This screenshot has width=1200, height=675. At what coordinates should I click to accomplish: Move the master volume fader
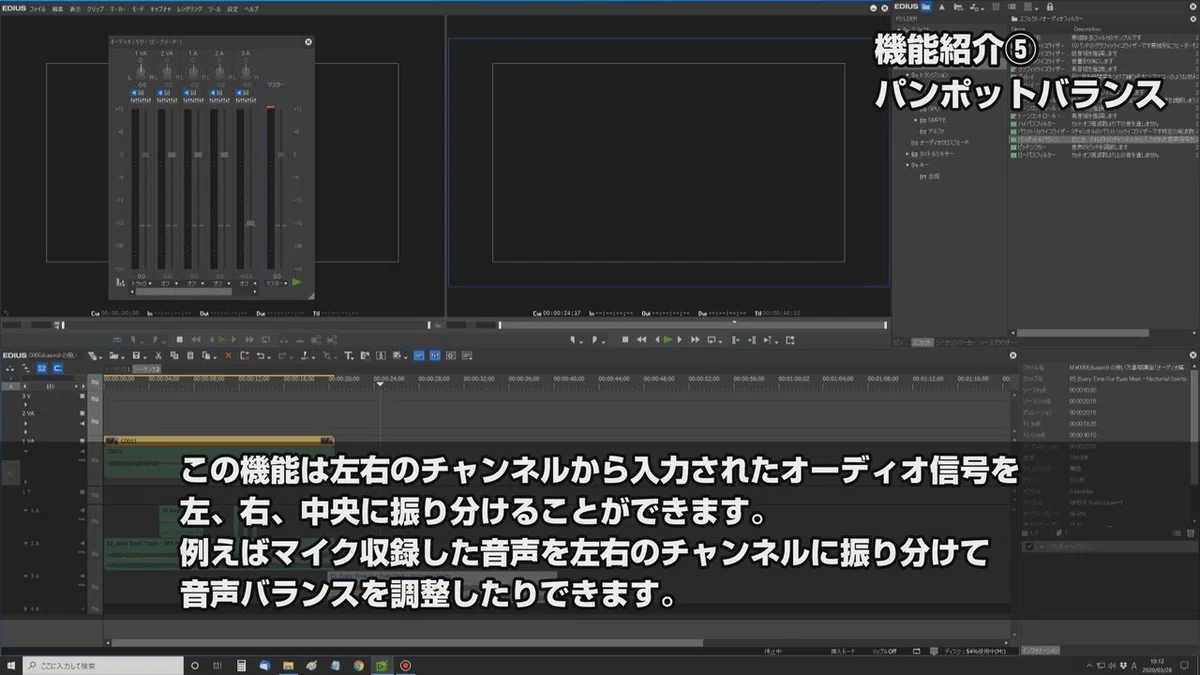pyautogui.click(x=281, y=155)
